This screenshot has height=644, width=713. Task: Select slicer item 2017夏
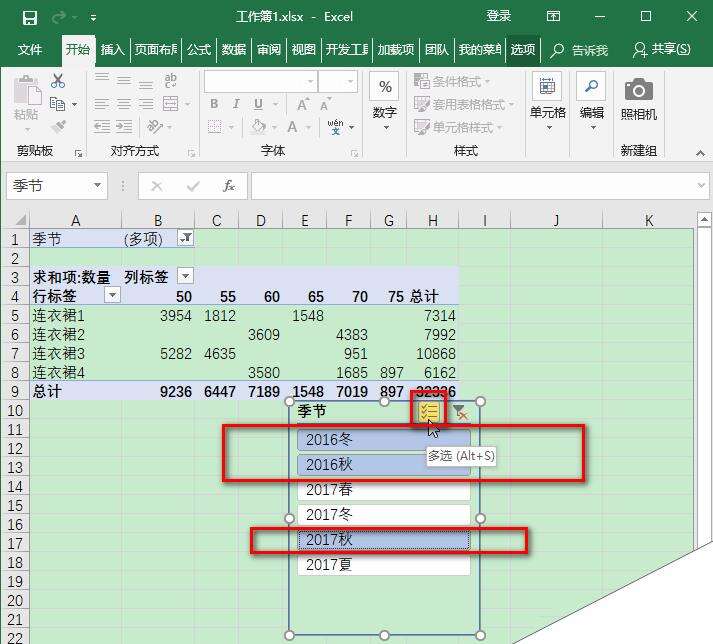click(x=384, y=564)
